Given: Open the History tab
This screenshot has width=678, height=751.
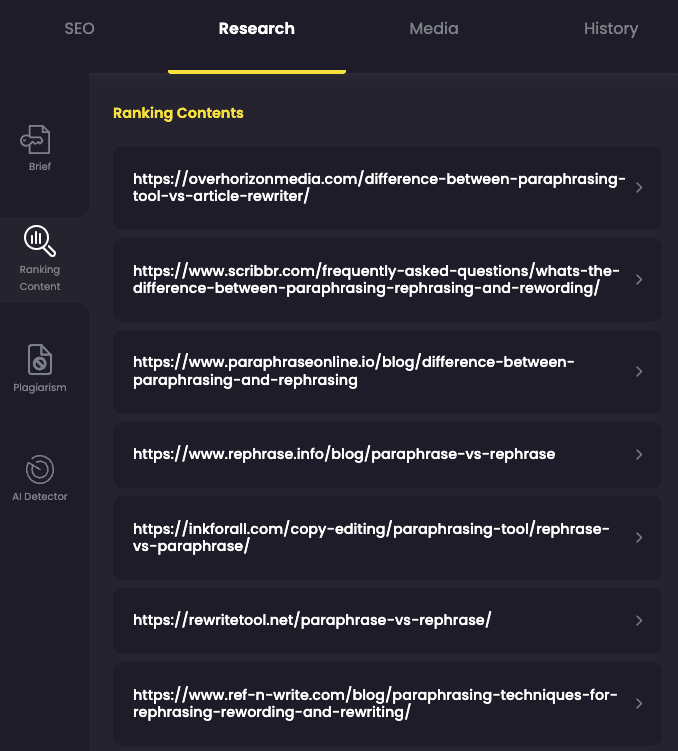Looking at the screenshot, I should (x=611, y=29).
